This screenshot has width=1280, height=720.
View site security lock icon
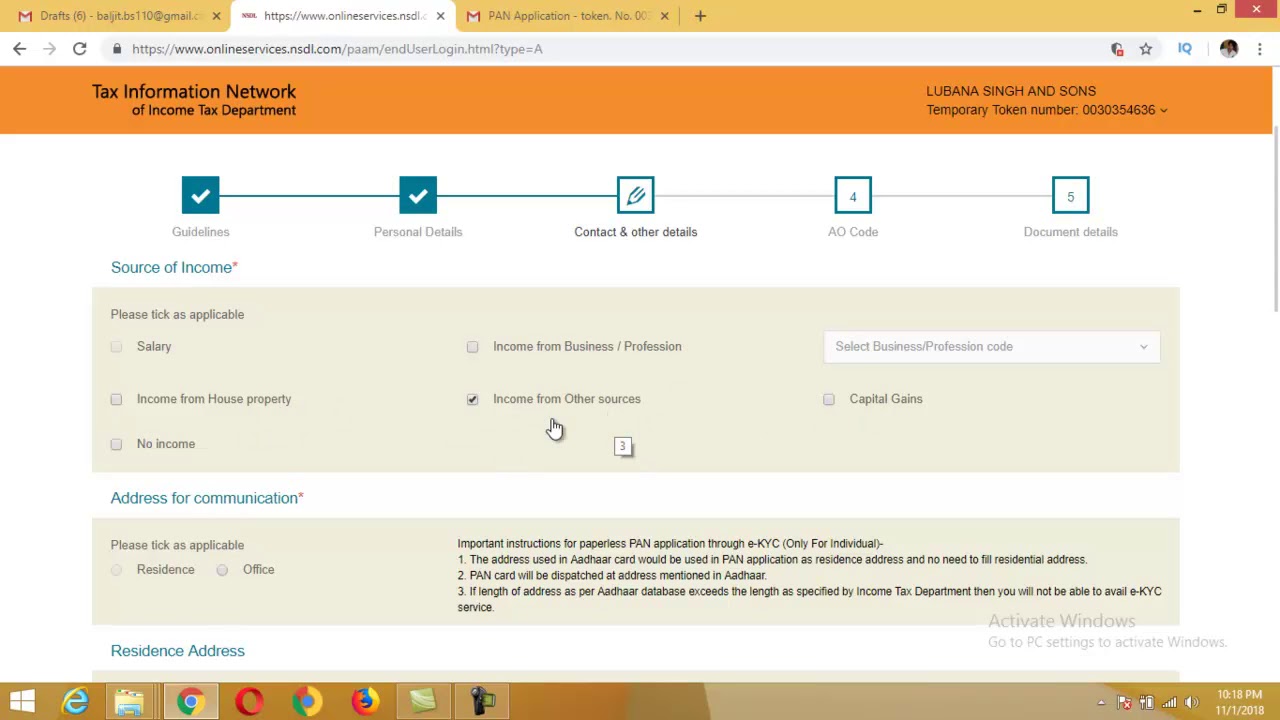pos(117,49)
